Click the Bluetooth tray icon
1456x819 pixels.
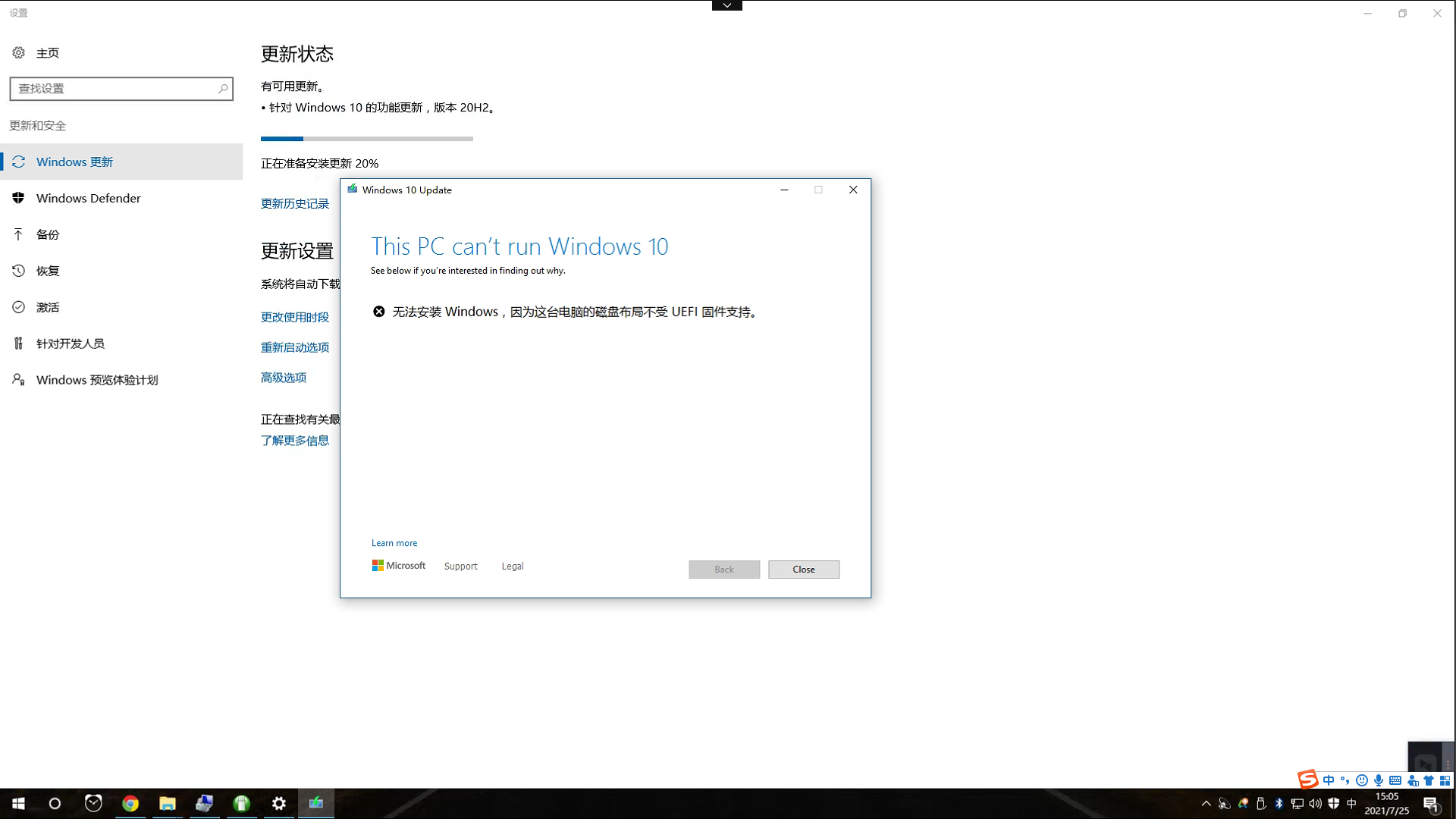pyautogui.click(x=1279, y=804)
